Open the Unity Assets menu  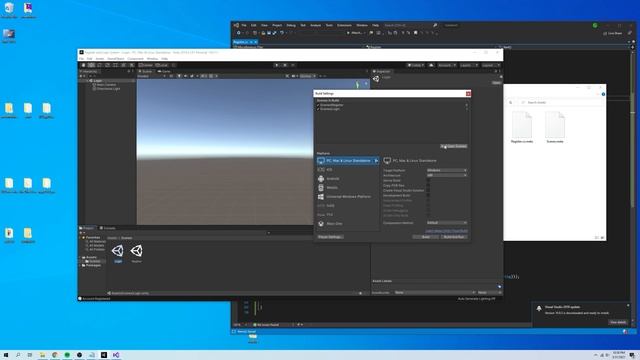tap(100, 59)
